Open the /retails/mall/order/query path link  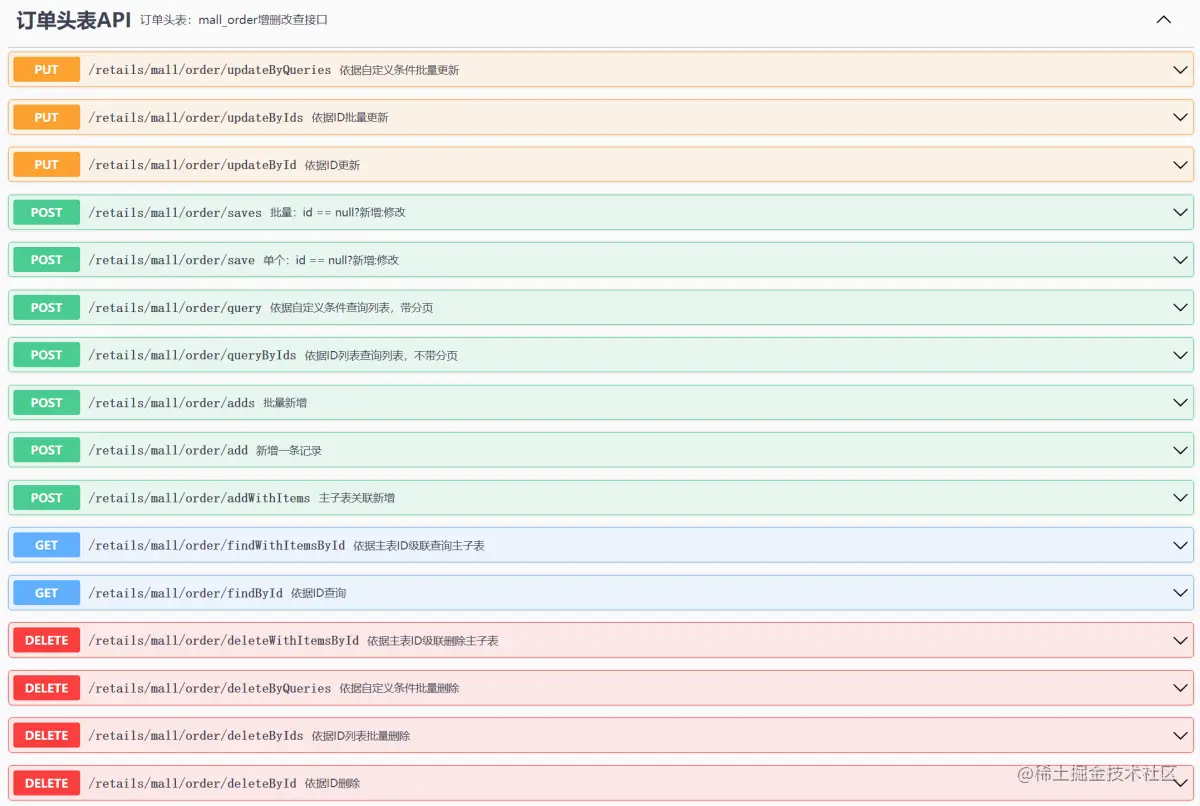(175, 308)
